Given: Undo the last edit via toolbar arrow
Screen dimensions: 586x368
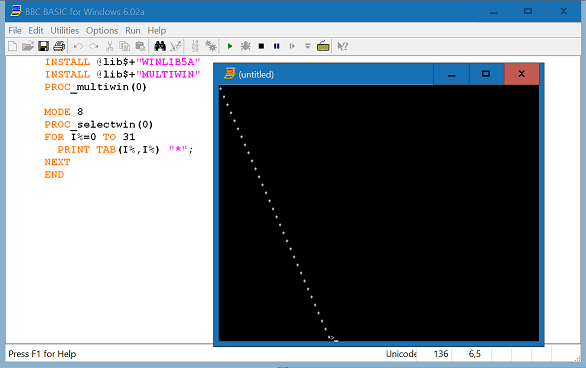Looking at the screenshot, I should [78, 46].
